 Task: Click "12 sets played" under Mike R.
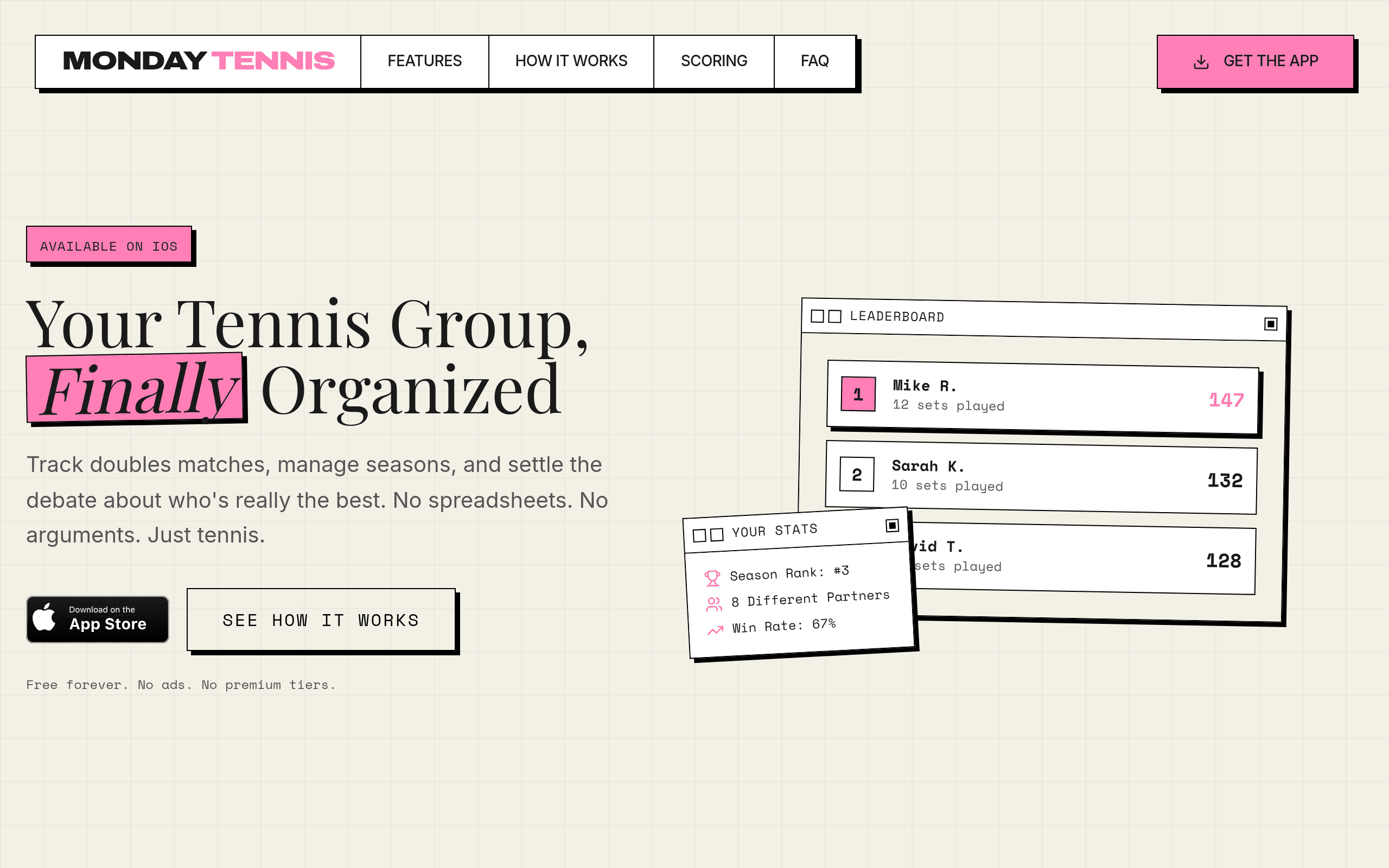[948, 405]
